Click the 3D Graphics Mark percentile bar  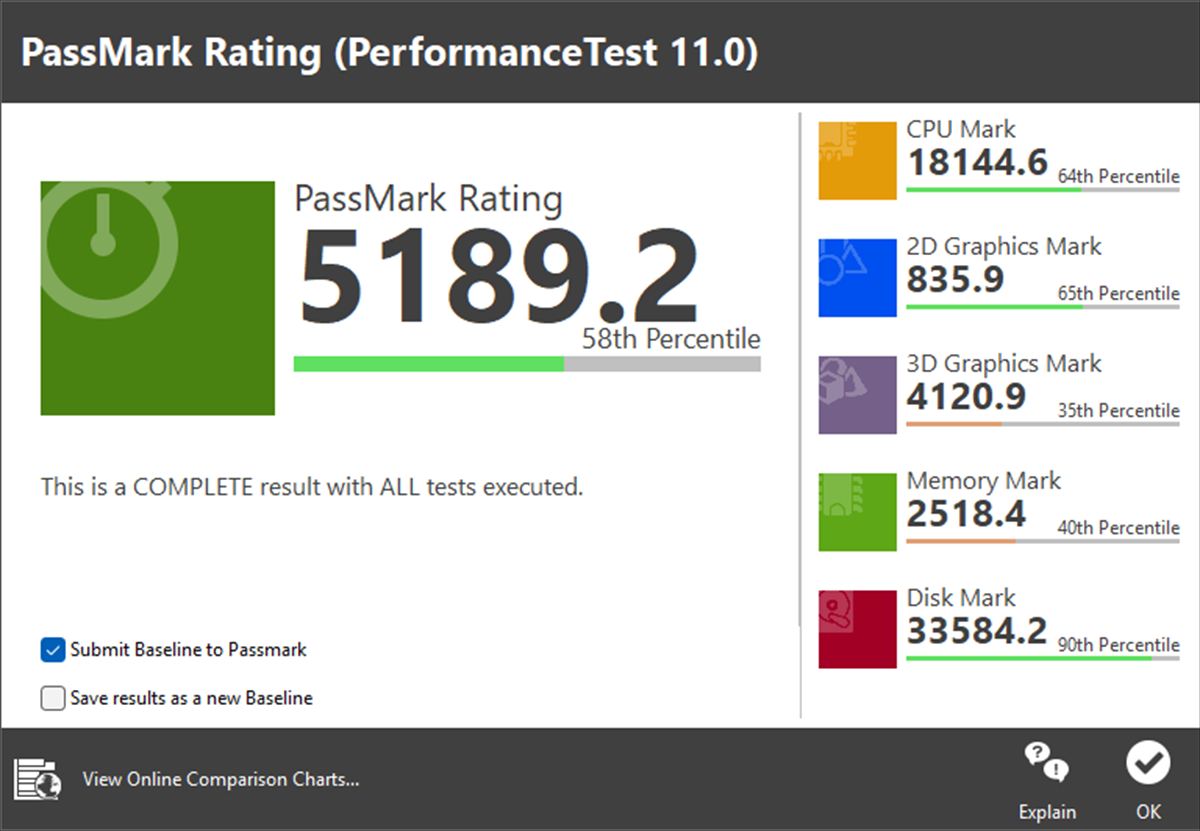point(1042,424)
